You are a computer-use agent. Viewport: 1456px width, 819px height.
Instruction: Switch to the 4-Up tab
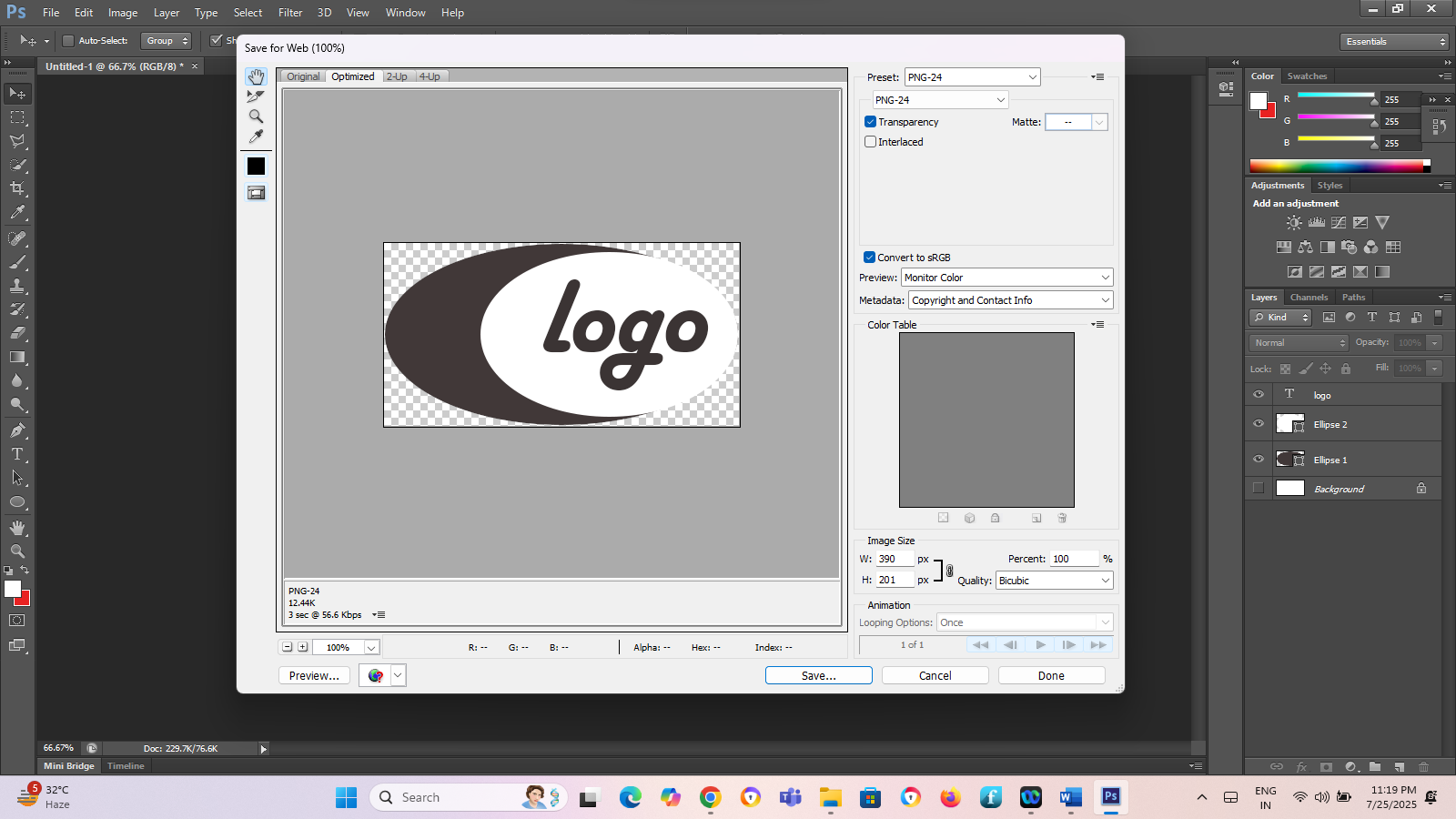tap(430, 76)
